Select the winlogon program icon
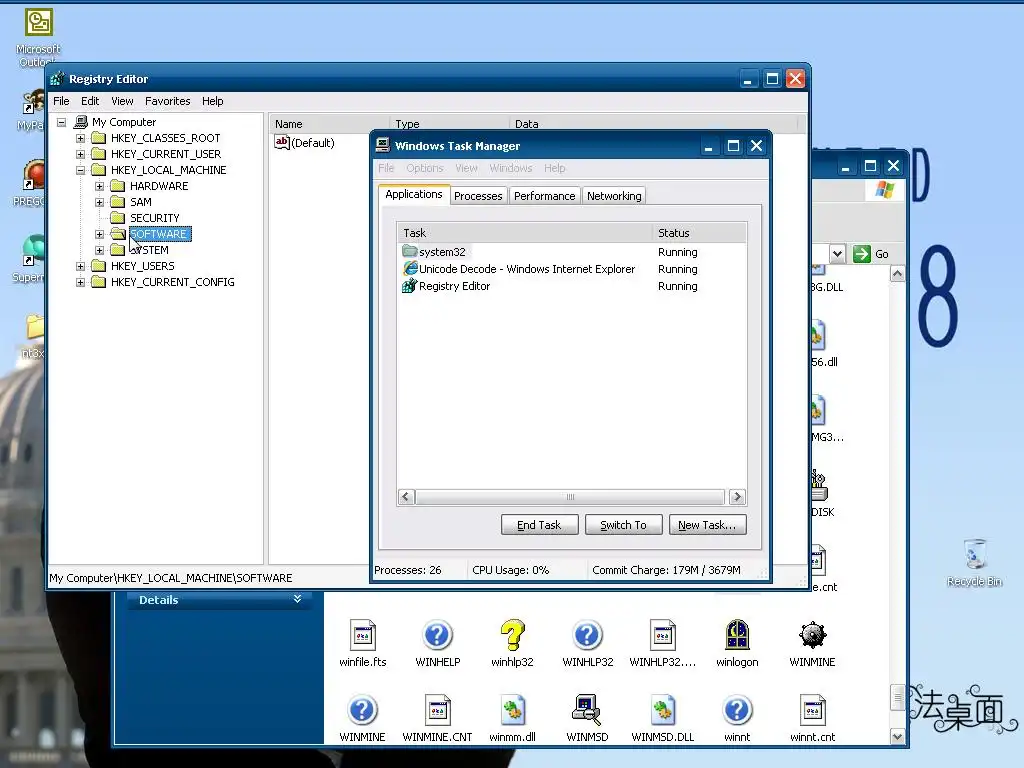This screenshot has height=768, width=1024. click(x=737, y=635)
